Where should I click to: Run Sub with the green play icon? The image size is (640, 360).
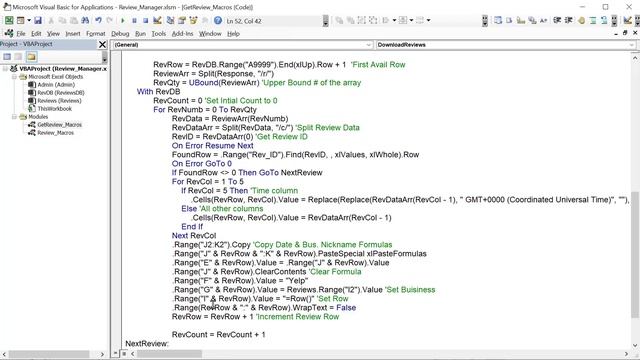coord(122,20)
